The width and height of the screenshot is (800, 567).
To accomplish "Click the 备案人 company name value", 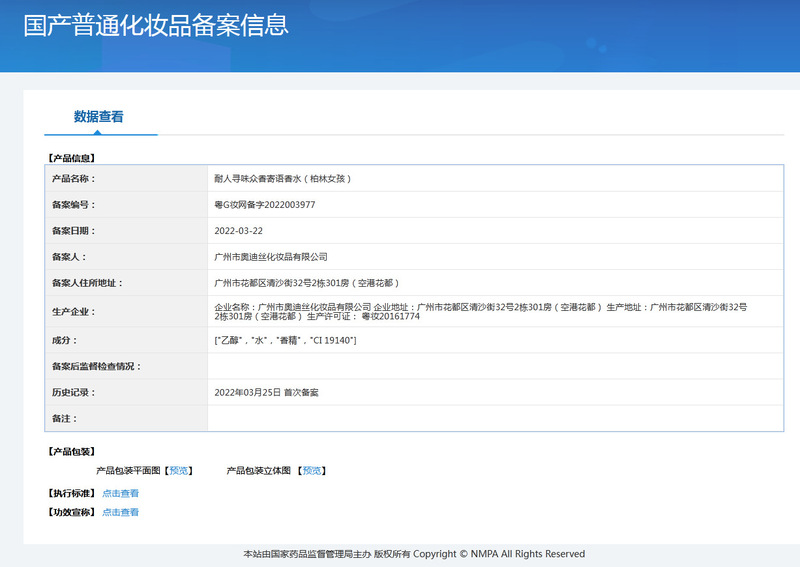I will coord(271,257).
